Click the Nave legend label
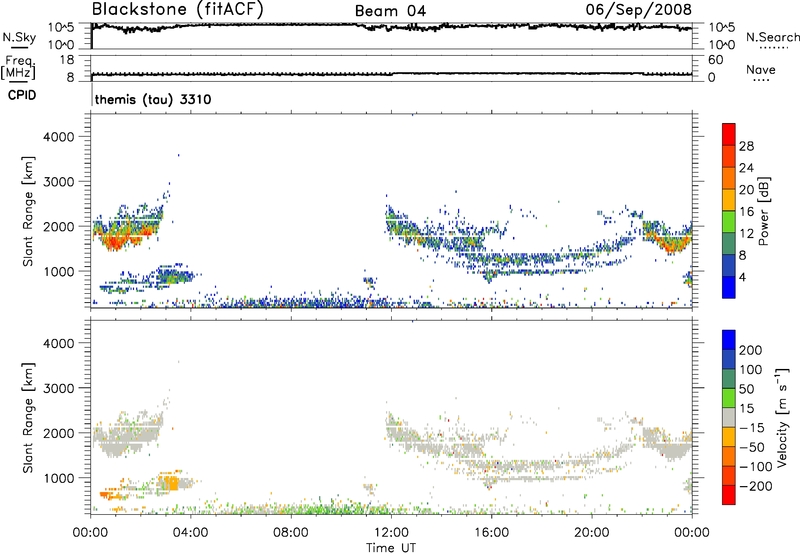Viewport: 800px width, 554px height. tap(761, 69)
